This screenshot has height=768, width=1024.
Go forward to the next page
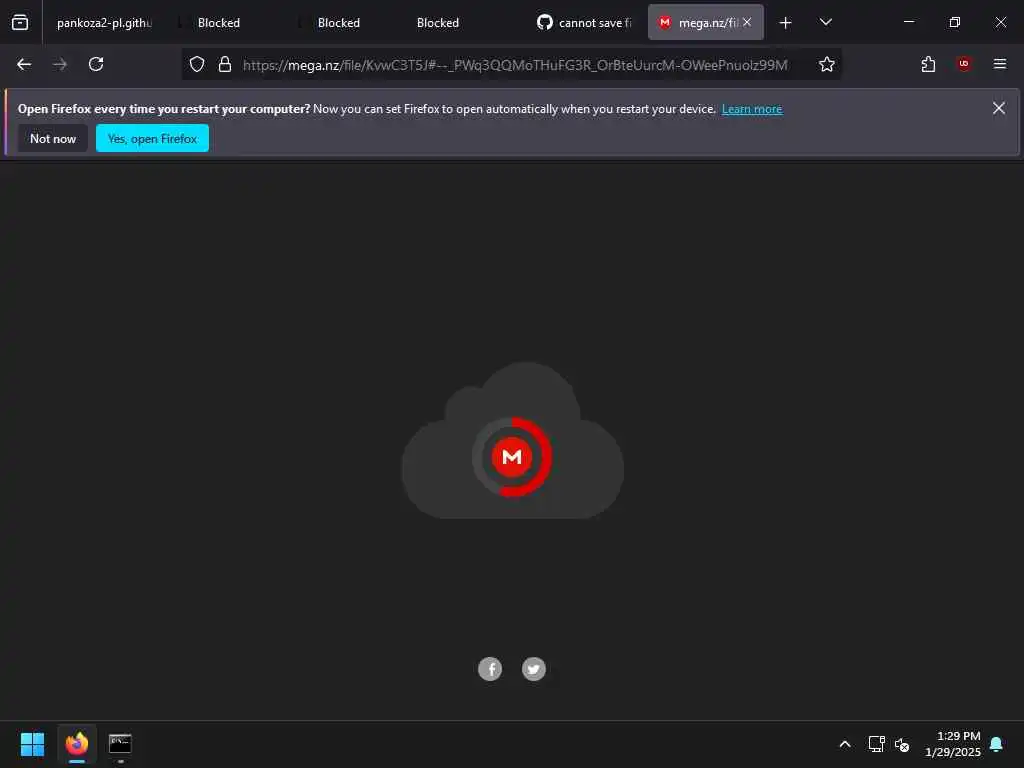[x=60, y=64]
